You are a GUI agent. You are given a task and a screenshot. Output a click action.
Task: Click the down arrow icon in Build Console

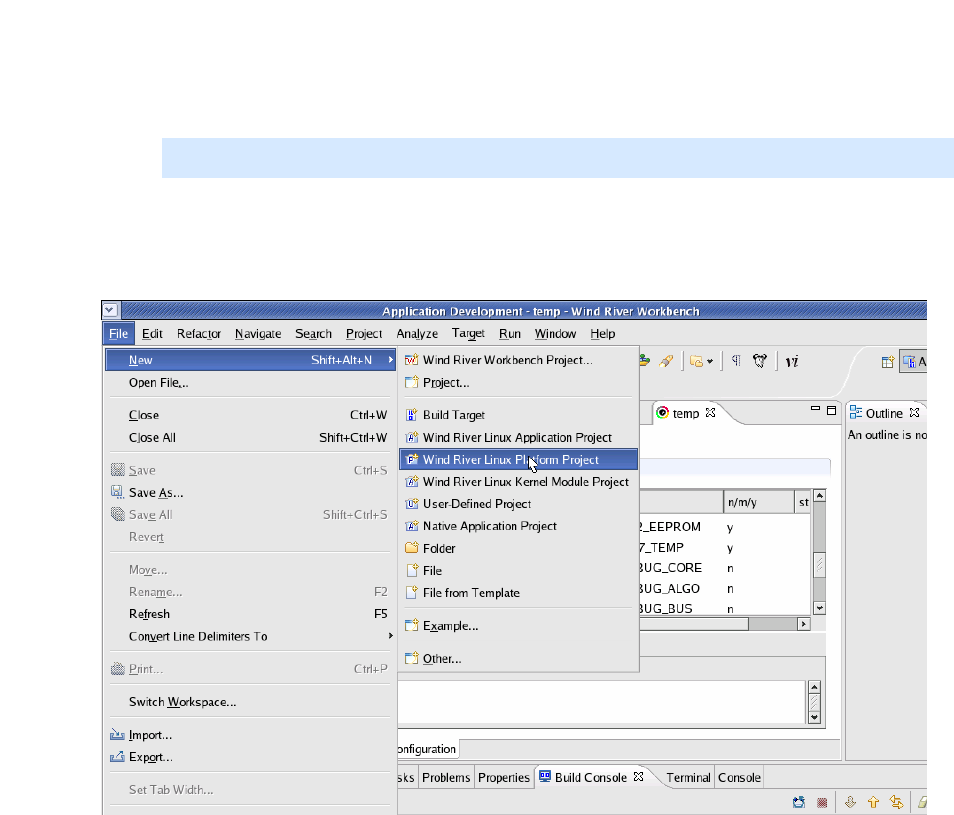click(x=851, y=803)
